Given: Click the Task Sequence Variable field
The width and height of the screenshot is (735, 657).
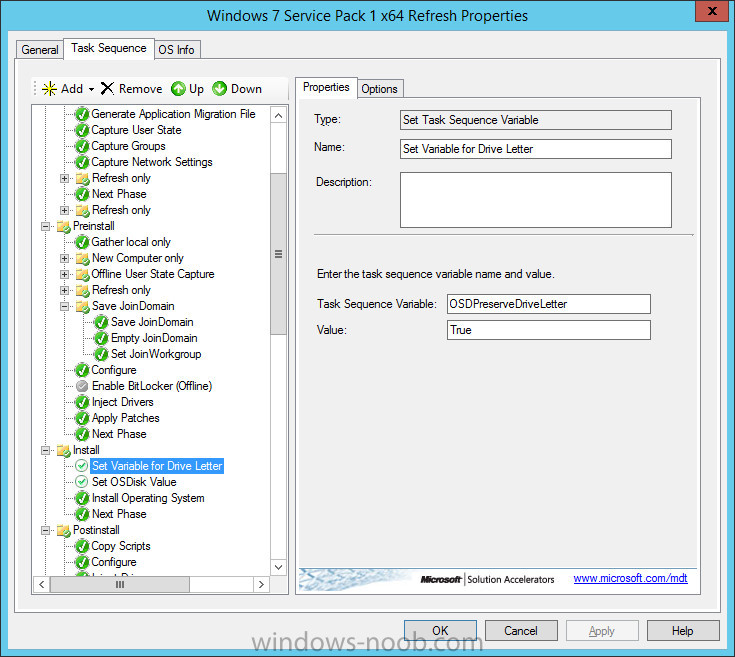Looking at the screenshot, I should coord(548,304).
